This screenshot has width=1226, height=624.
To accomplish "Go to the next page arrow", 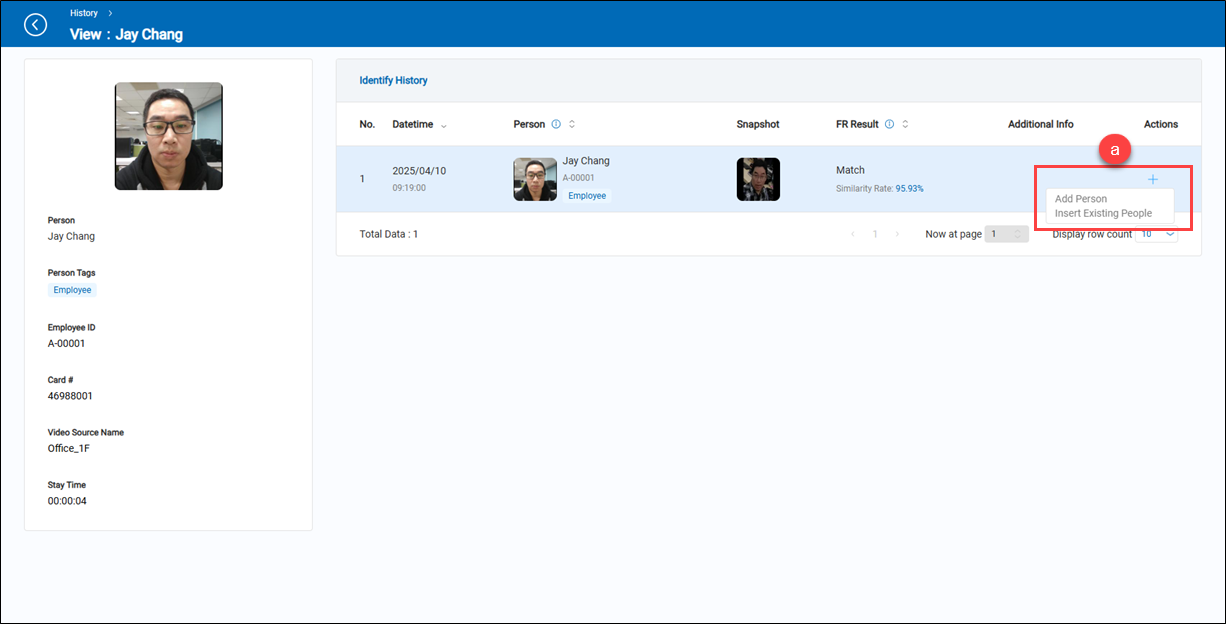I will click(897, 234).
